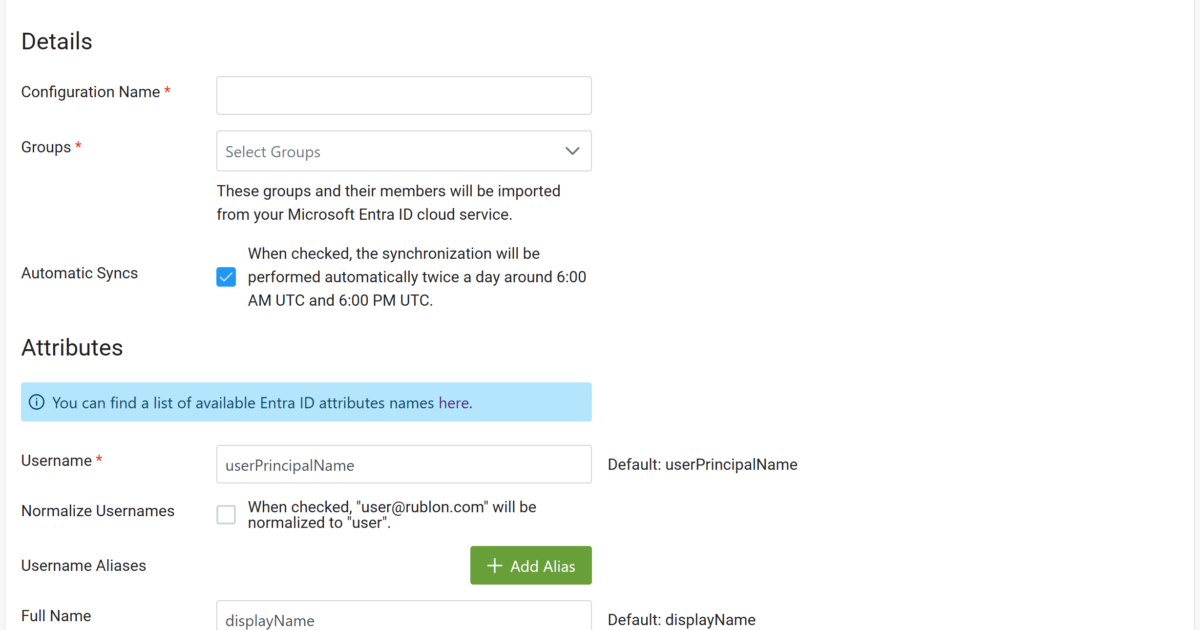Open the Entra ID attributes 'here' link
Screen dimensions: 1200x630
point(454,403)
